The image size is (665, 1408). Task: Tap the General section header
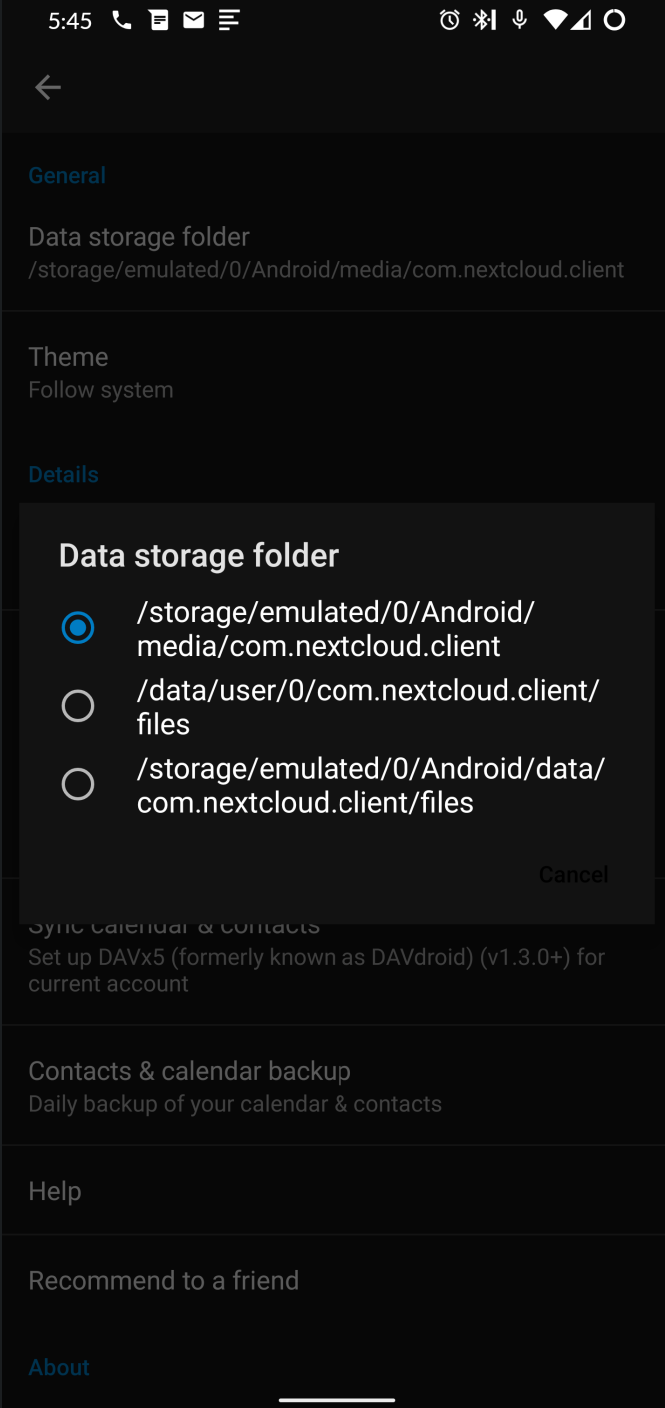pos(67,175)
